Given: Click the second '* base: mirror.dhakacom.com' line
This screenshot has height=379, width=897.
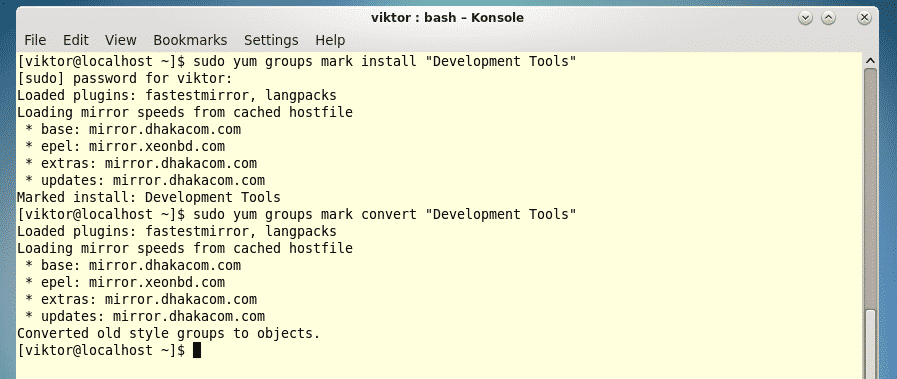Looking at the screenshot, I should pos(133,265).
